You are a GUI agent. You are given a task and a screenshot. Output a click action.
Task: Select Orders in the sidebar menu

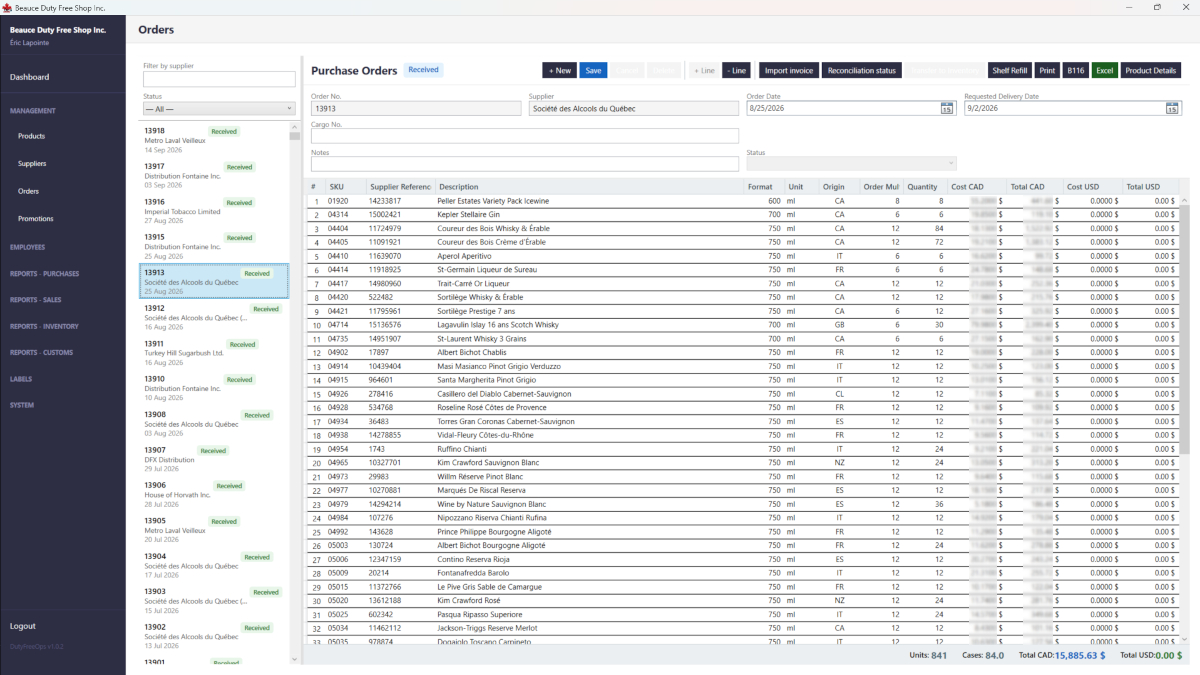(x=28, y=191)
